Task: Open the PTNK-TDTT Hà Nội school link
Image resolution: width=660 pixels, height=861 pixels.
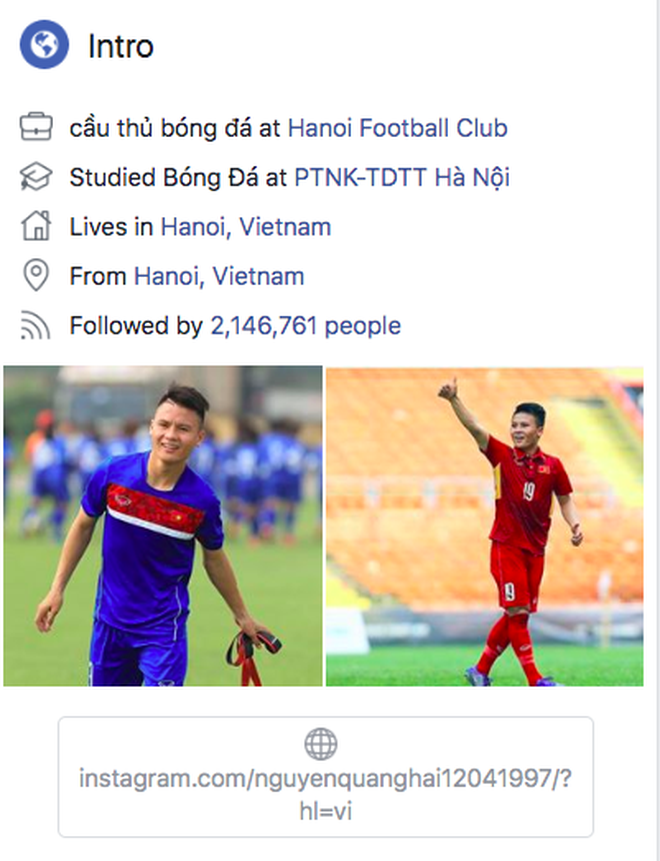Action: pyautogui.click(x=402, y=178)
